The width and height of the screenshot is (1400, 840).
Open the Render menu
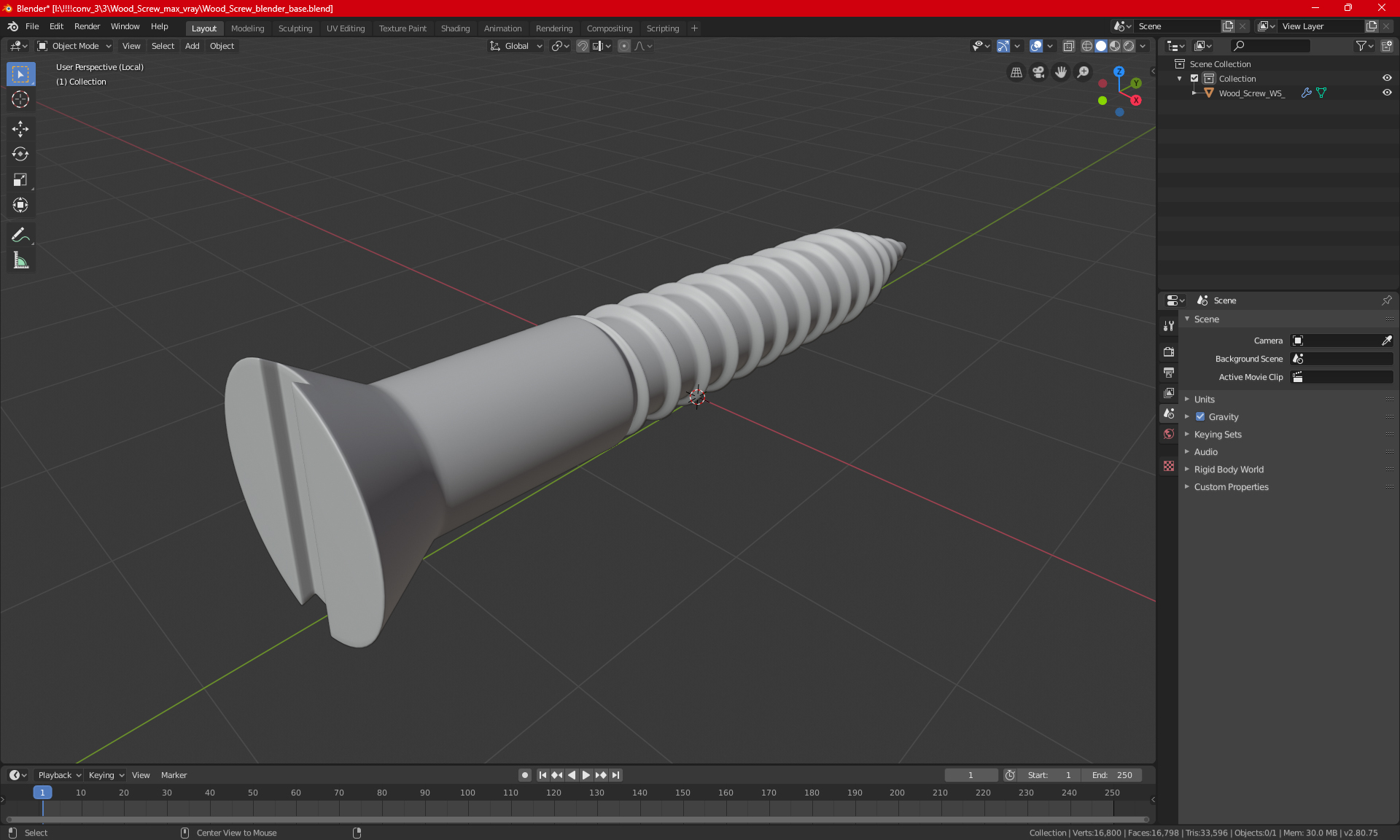(87, 26)
